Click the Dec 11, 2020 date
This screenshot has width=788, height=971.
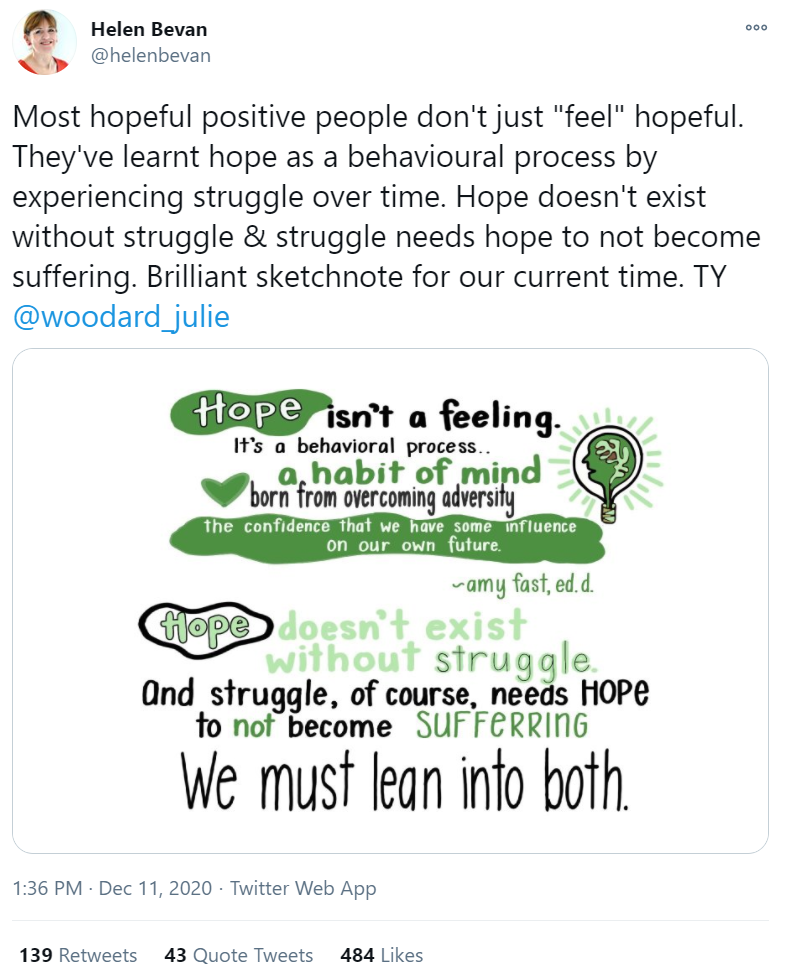tap(155, 888)
